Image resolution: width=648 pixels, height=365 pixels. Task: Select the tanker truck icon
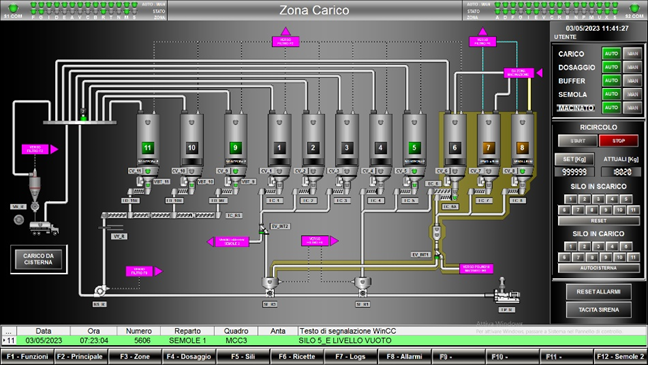pyautogui.click(x=44, y=228)
